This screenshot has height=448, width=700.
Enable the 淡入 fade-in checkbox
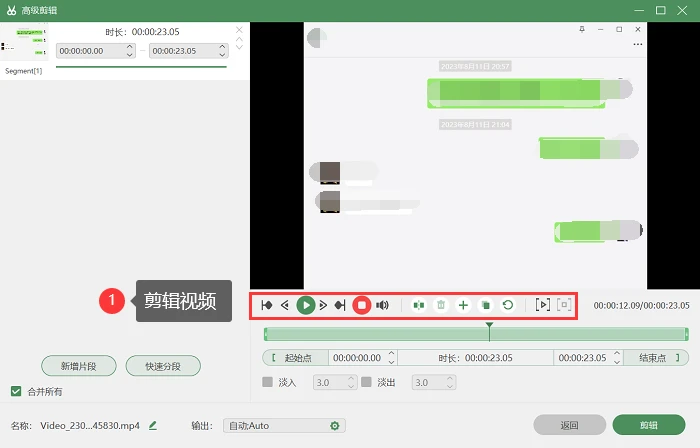(267, 382)
